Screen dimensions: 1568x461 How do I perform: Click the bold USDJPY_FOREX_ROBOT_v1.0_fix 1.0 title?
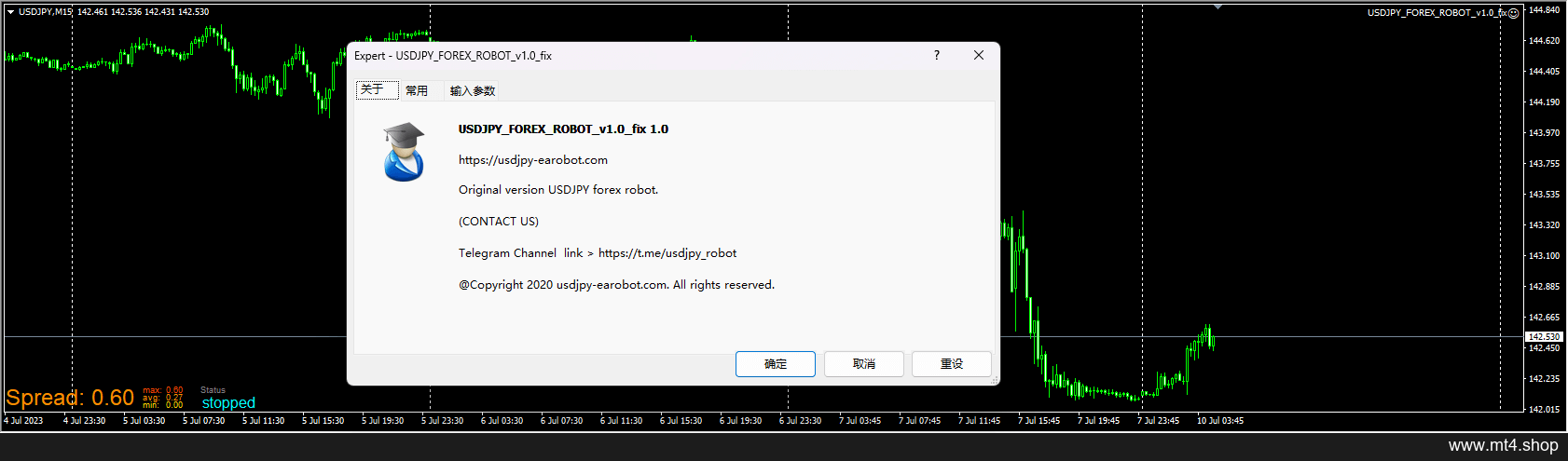(x=563, y=129)
